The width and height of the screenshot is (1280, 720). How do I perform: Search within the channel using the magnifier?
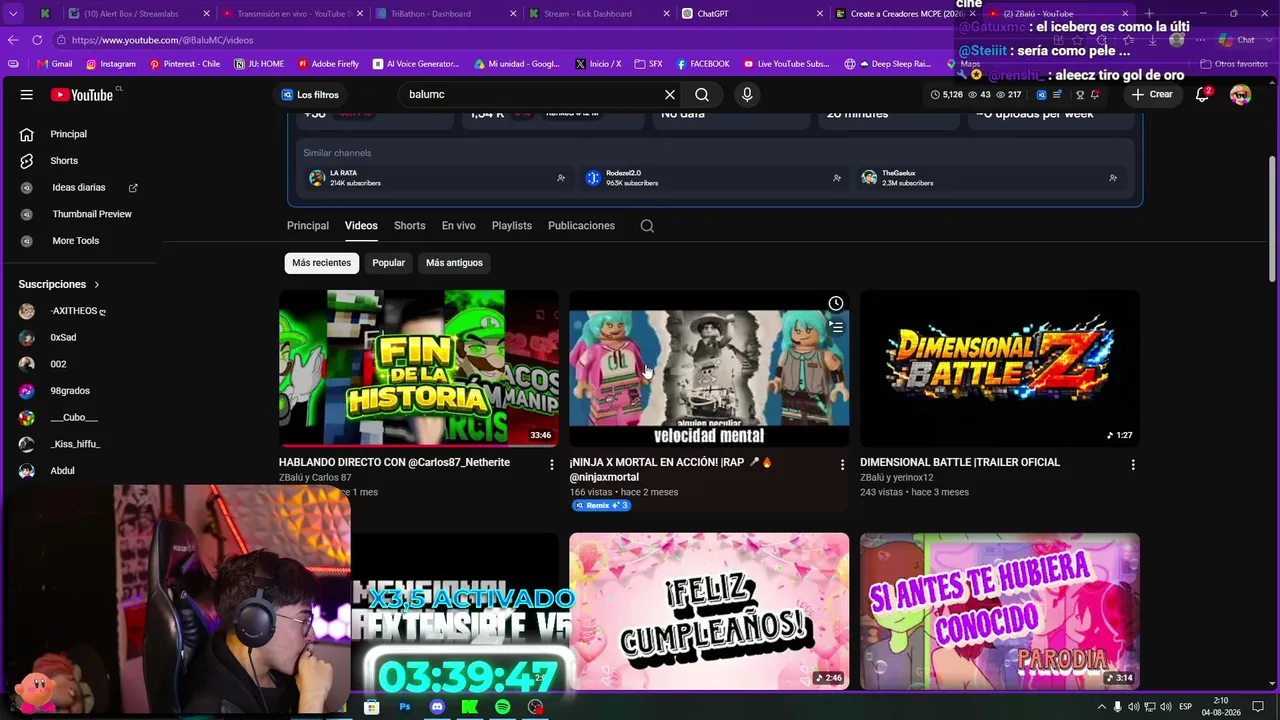[647, 226]
